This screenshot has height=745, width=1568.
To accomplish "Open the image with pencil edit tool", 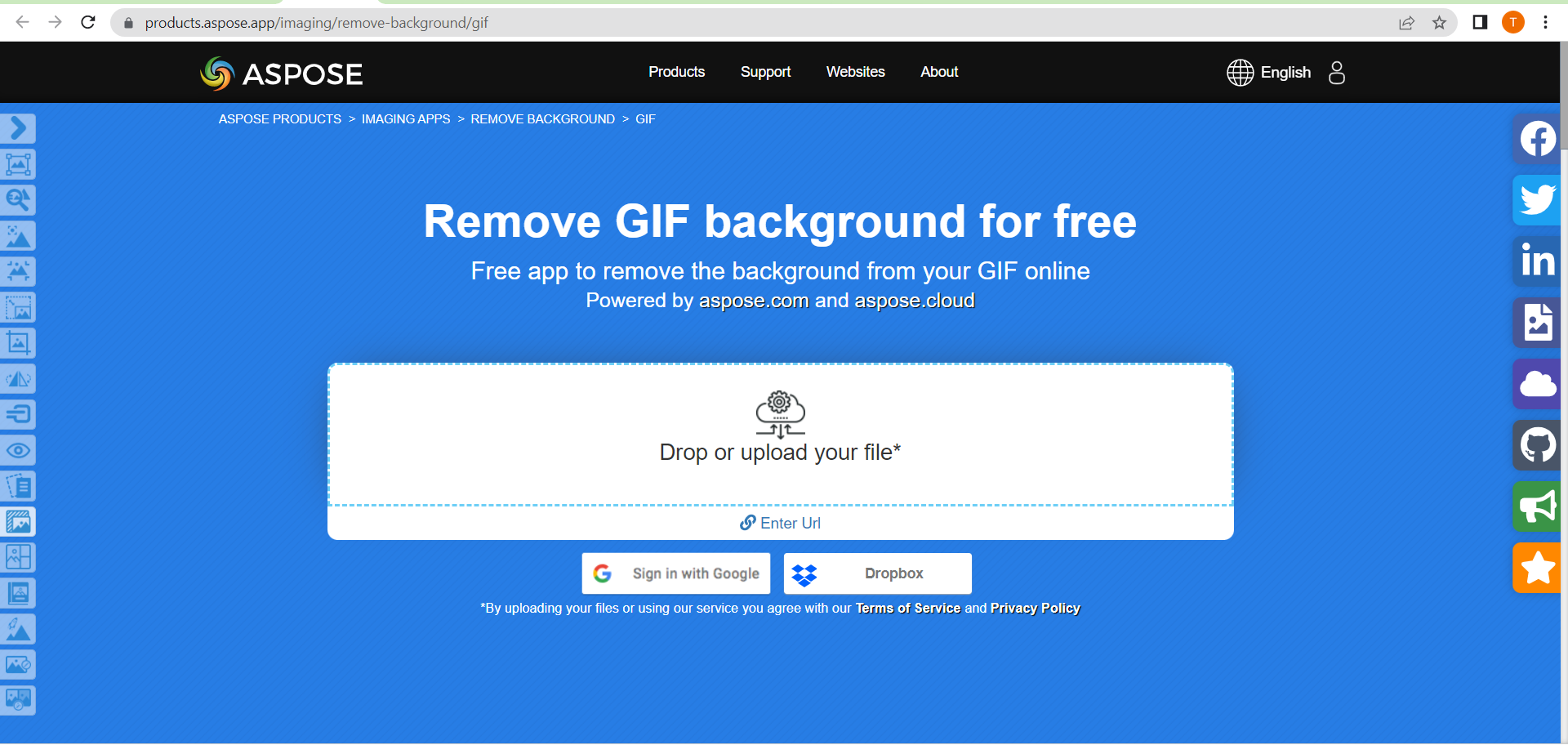I will 18,664.
